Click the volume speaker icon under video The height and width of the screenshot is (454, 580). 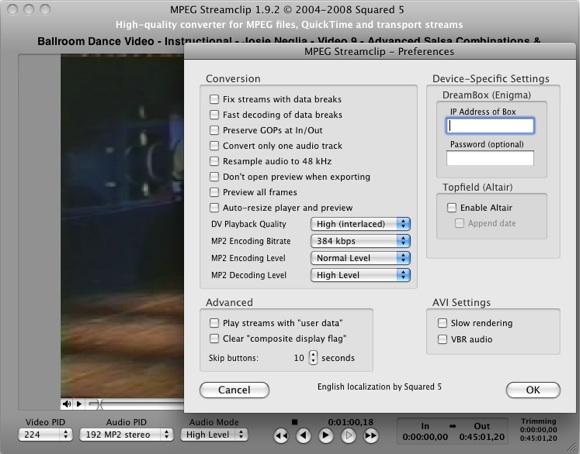(x=67, y=404)
